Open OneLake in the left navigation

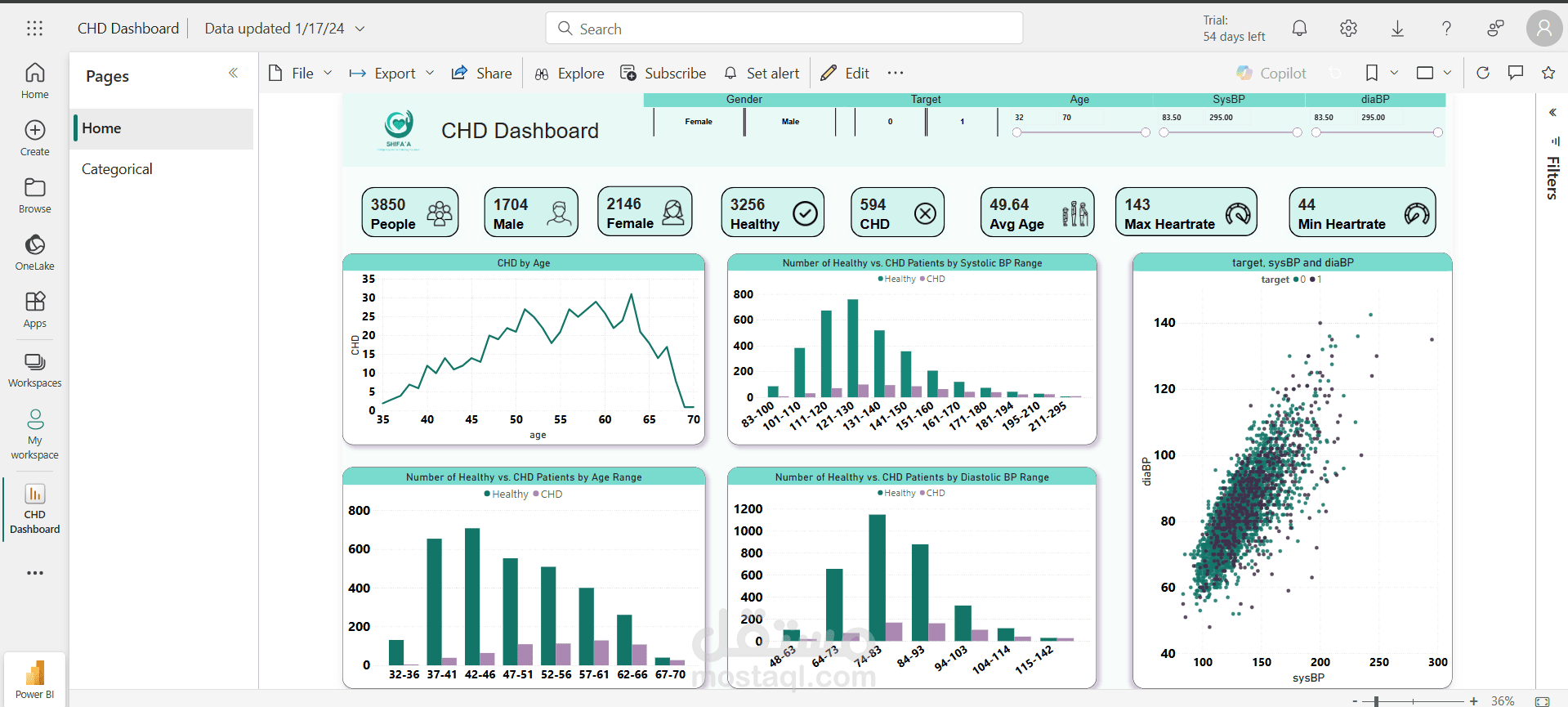34,253
